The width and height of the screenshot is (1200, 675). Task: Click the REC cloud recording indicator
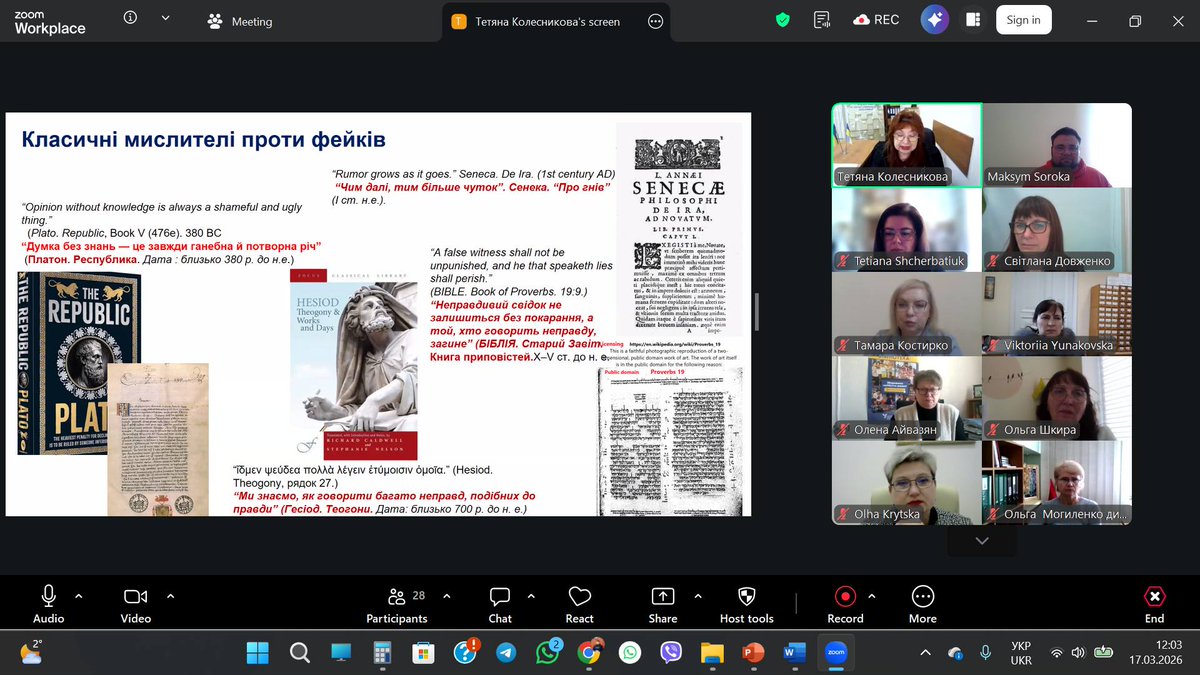point(878,20)
